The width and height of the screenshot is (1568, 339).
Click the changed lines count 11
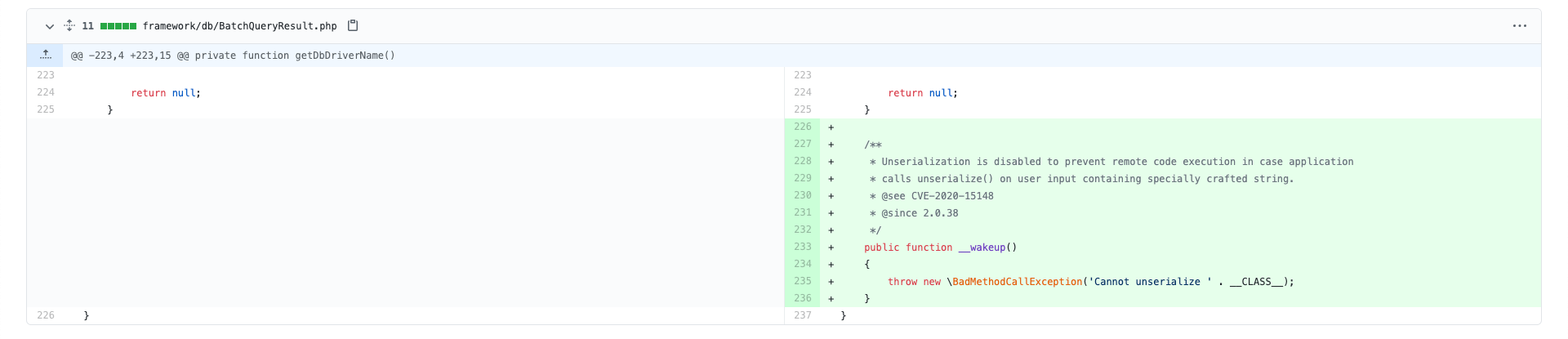[x=87, y=26]
